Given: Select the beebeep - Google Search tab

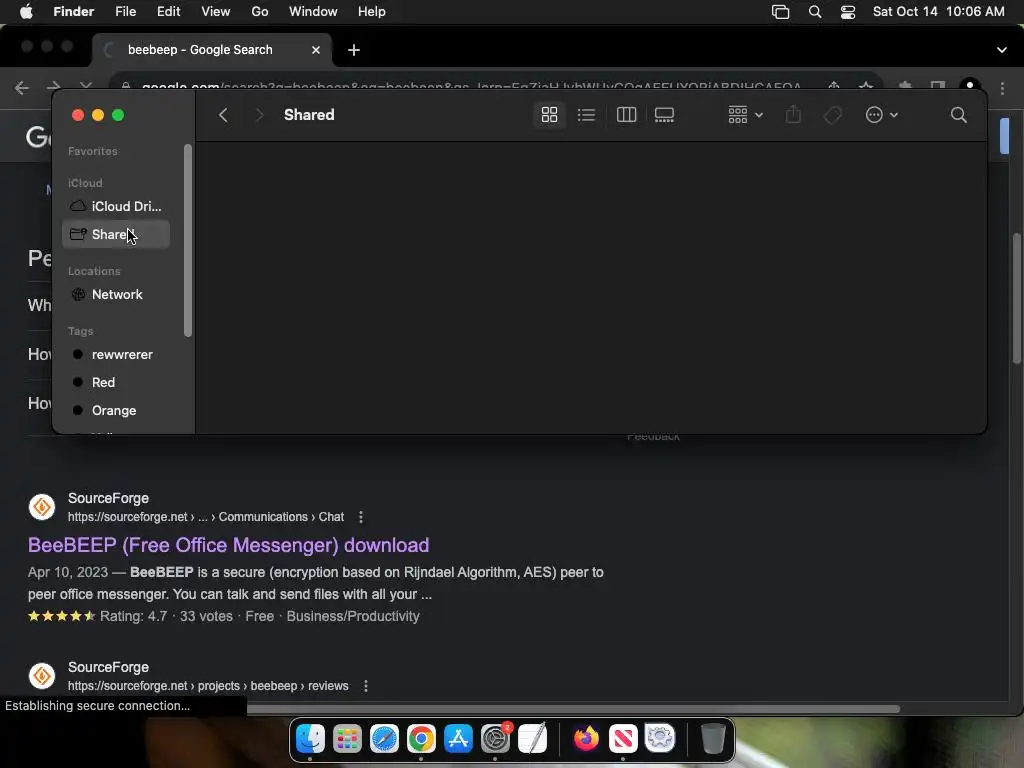Looking at the screenshot, I should click(212, 50).
